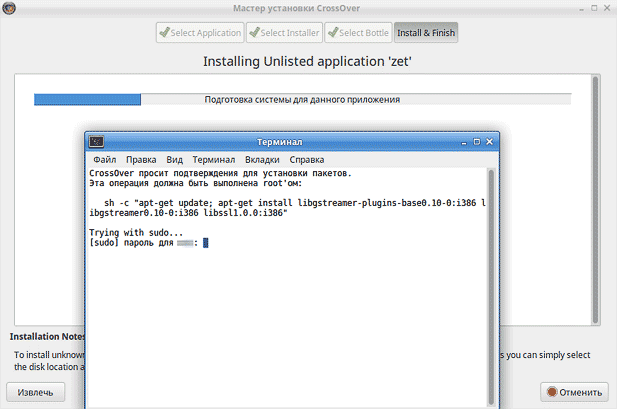Image resolution: width=617 pixels, height=409 pixels.
Task: Minimize the CrossOver installer window
Action: [x=581, y=8]
